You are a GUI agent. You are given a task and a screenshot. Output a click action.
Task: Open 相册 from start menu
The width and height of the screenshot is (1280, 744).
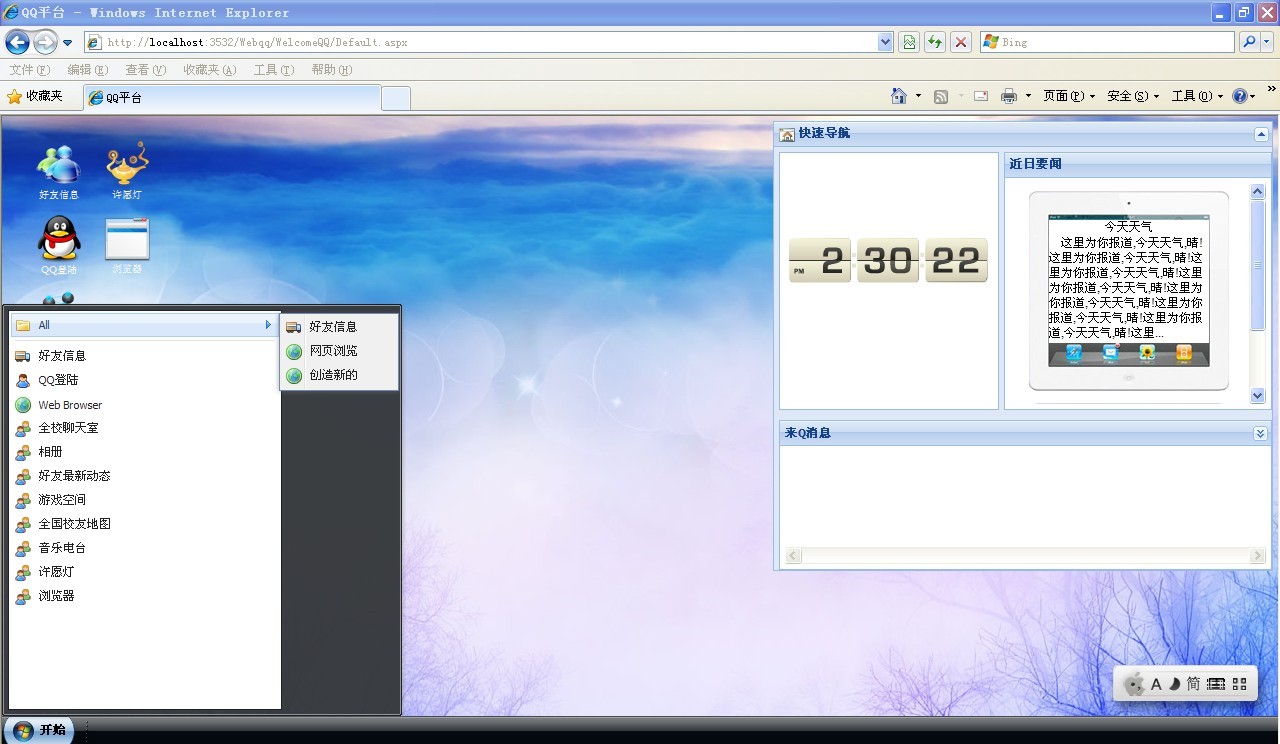(x=145, y=452)
